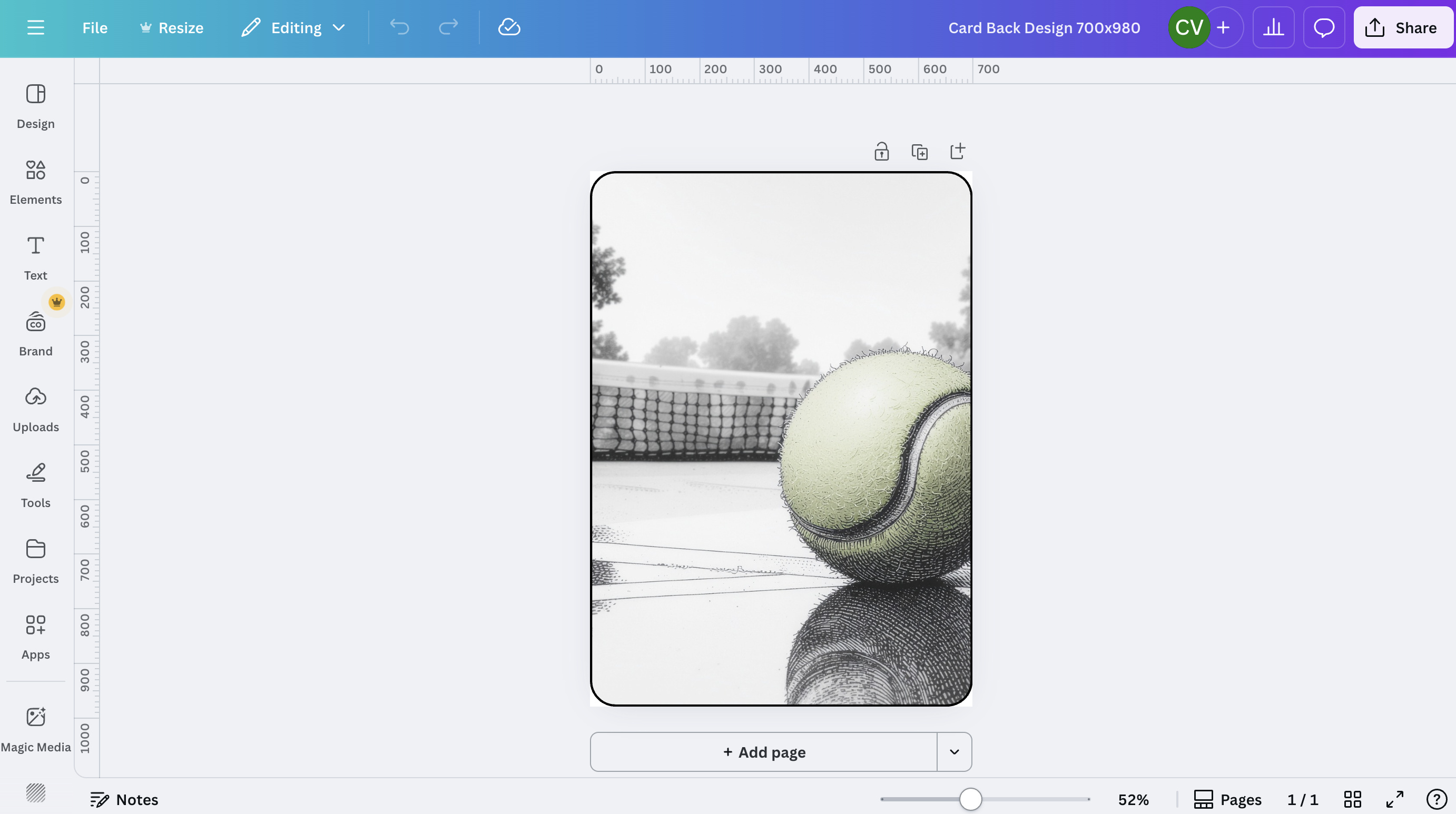Adjust the zoom slider
The width and height of the screenshot is (1456, 814).
click(970, 799)
